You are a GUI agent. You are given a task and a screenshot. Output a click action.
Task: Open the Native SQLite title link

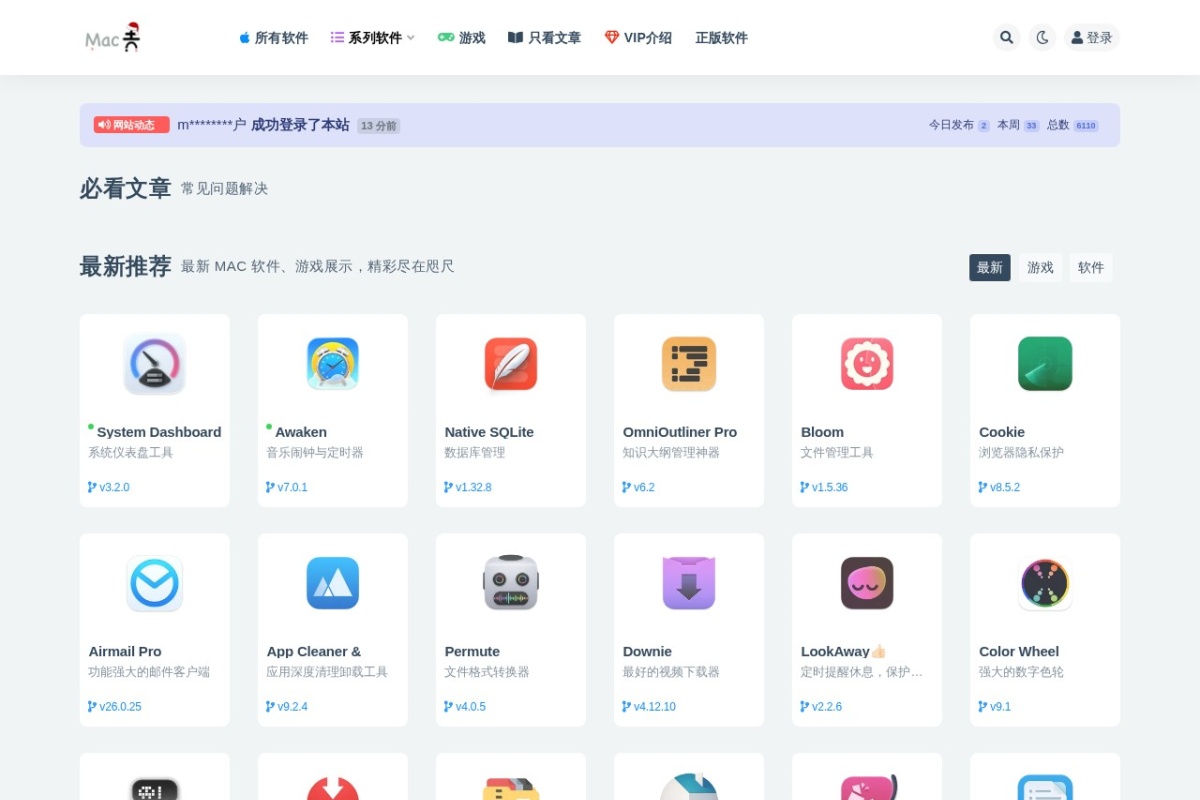coord(489,432)
